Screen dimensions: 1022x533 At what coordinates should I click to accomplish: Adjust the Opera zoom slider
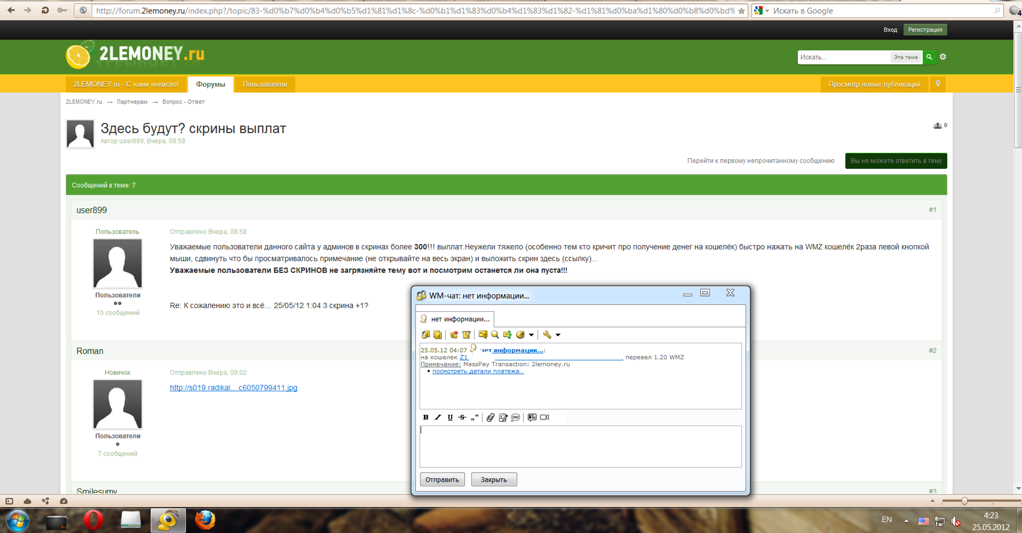pyautogui.click(x=963, y=501)
